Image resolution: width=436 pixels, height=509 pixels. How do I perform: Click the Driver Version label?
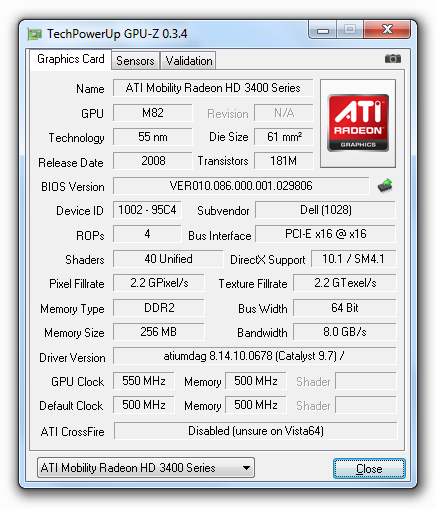point(72,358)
